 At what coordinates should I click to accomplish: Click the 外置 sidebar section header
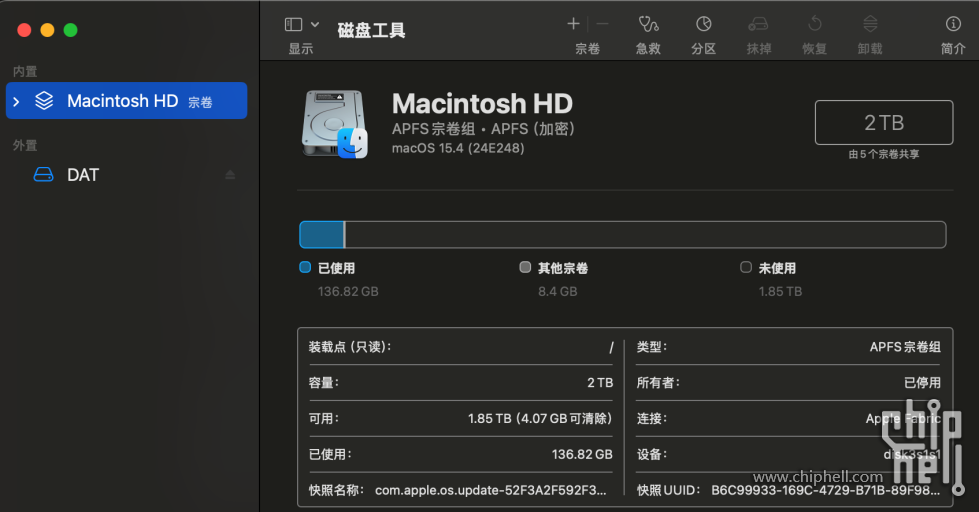click(25, 145)
